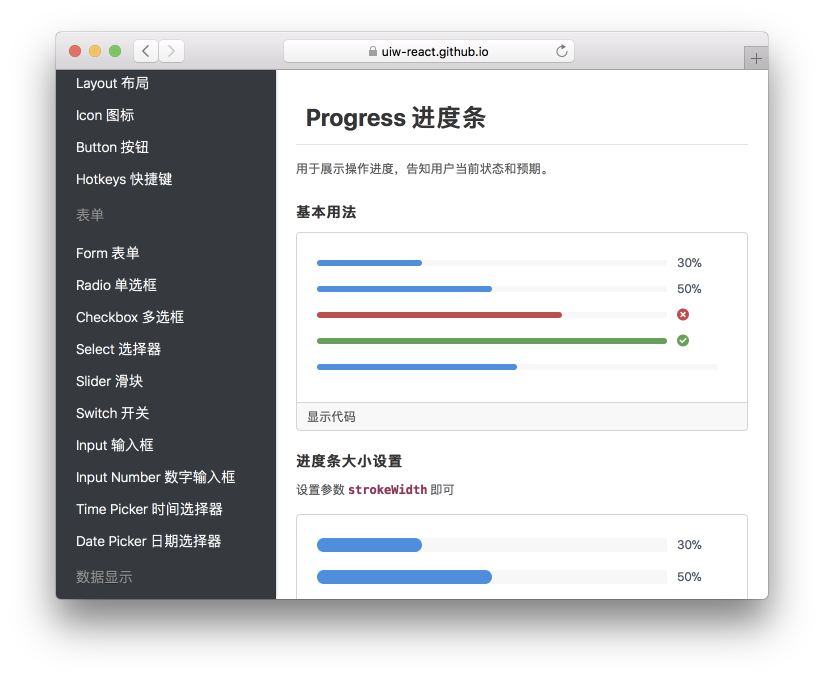Image resolution: width=824 pixels, height=679 pixels.
Task: Click the red error status icon
Action: (x=683, y=314)
